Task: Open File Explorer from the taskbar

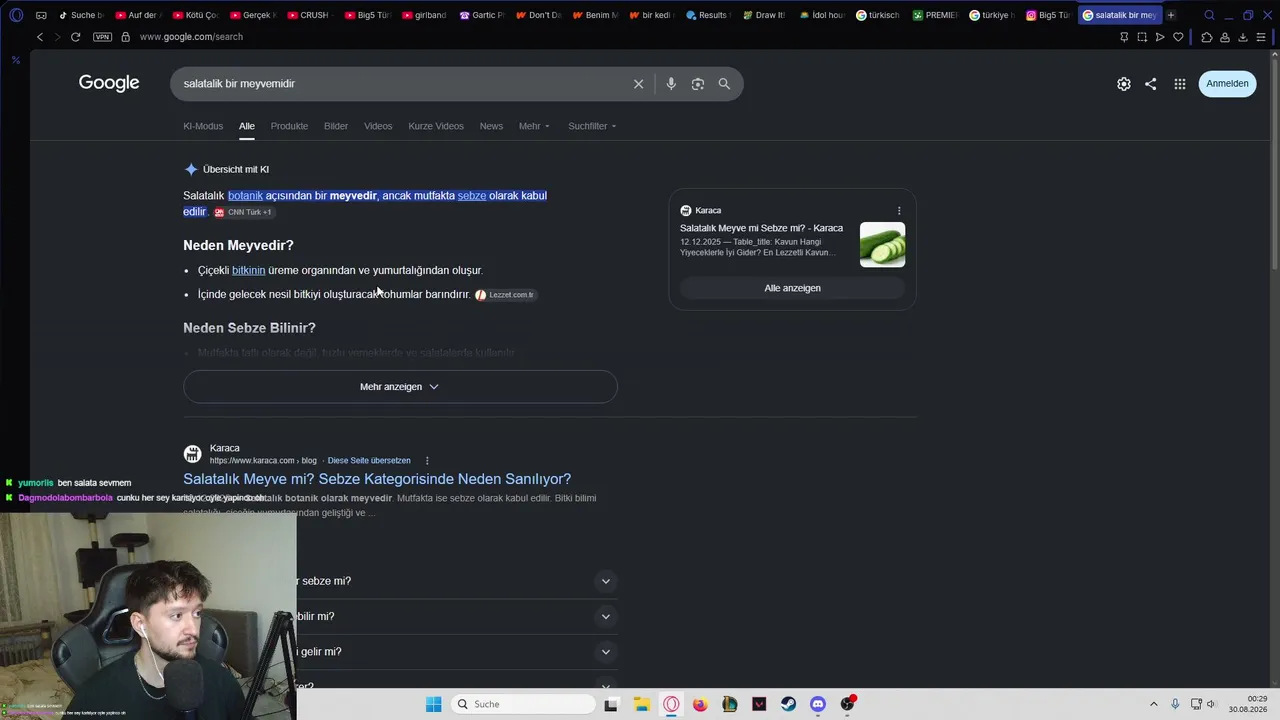Action: pos(641,704)
